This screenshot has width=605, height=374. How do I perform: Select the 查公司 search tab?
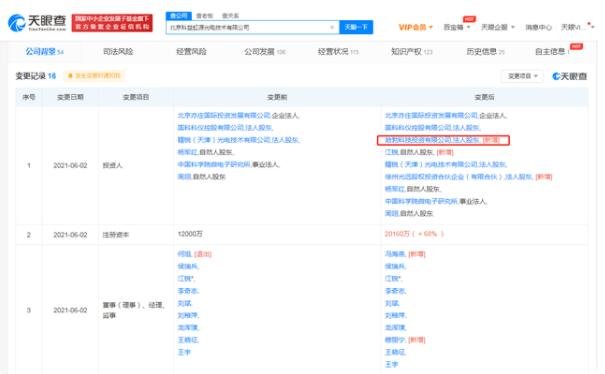179,16
